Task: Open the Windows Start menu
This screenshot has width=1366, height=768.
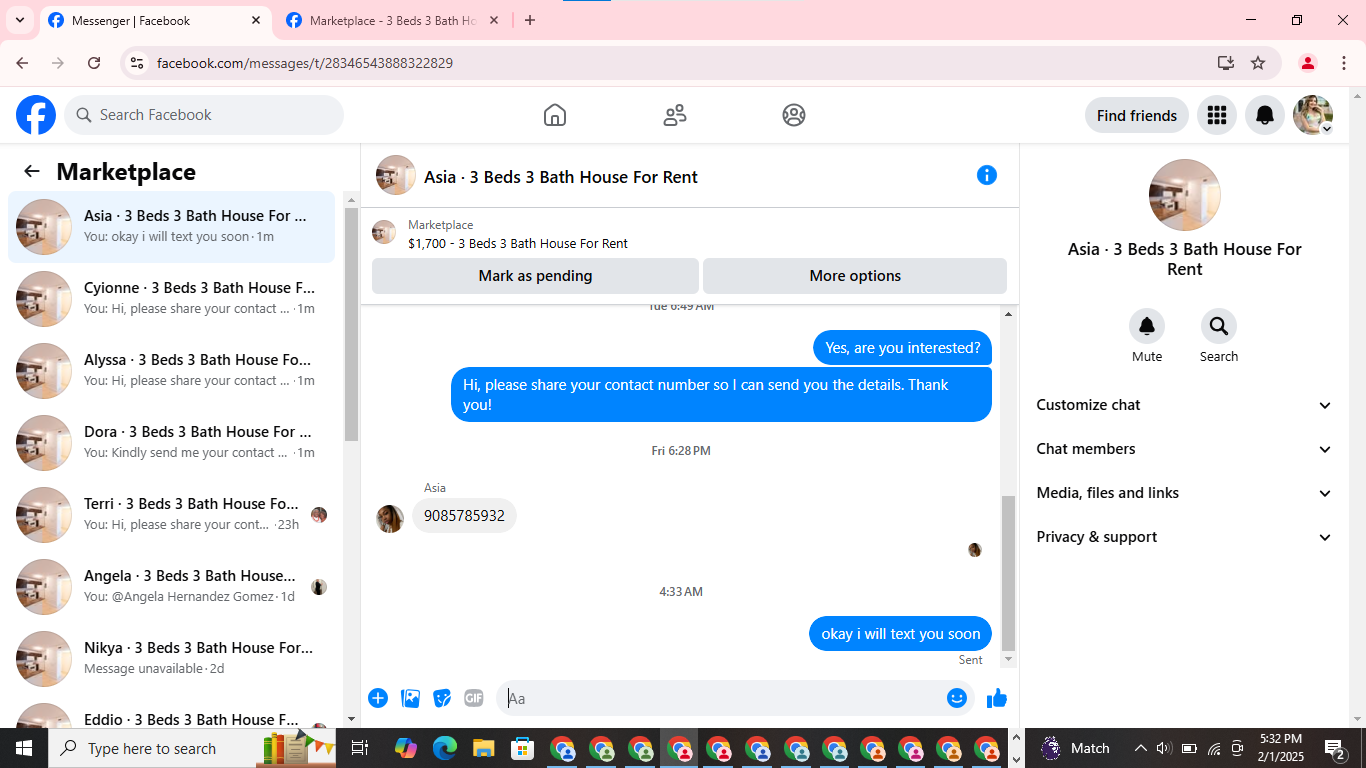Action: (x=24, y=748)
